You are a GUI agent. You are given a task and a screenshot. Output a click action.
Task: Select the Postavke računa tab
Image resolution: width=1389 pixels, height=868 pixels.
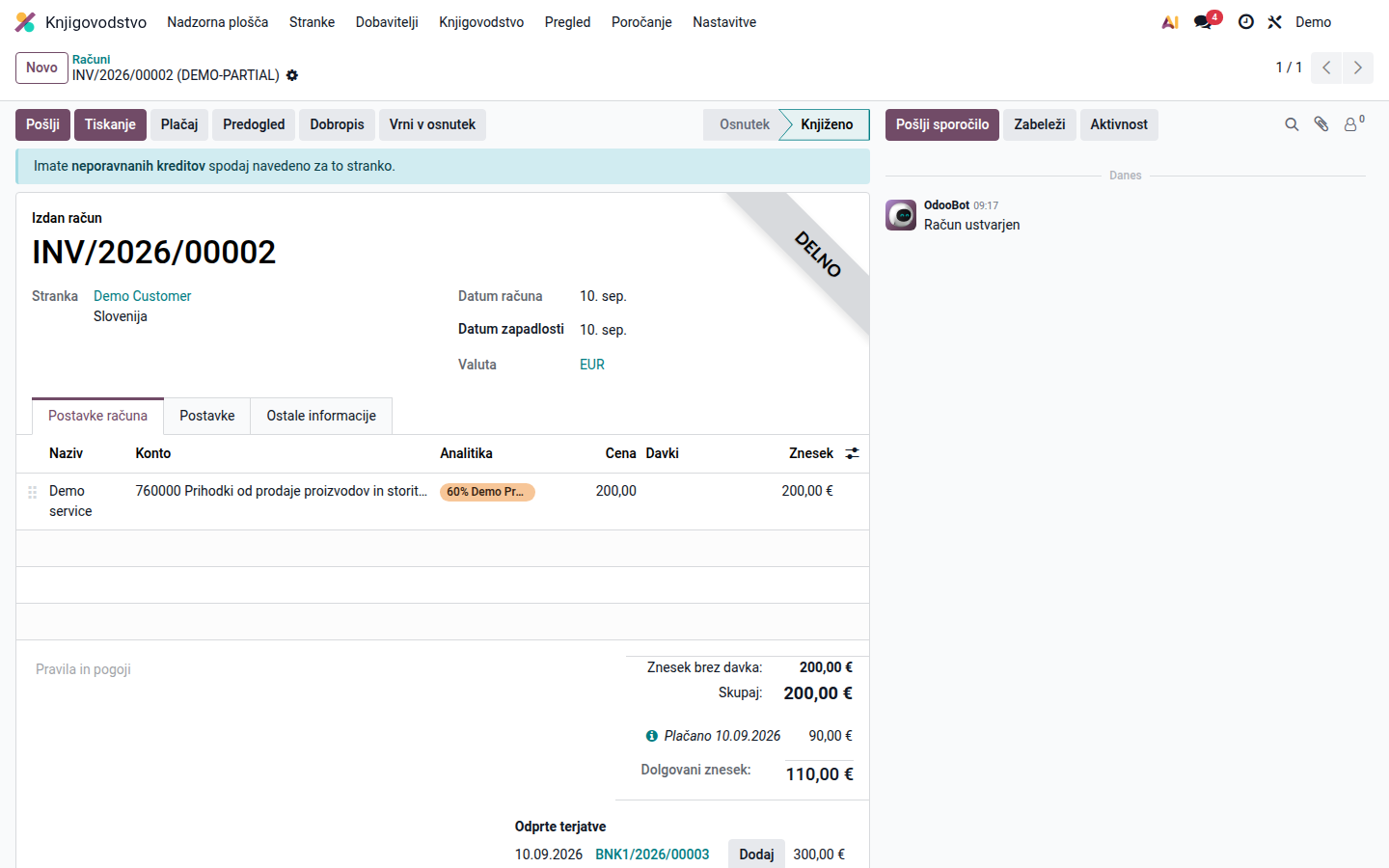[x=97, y=416]
